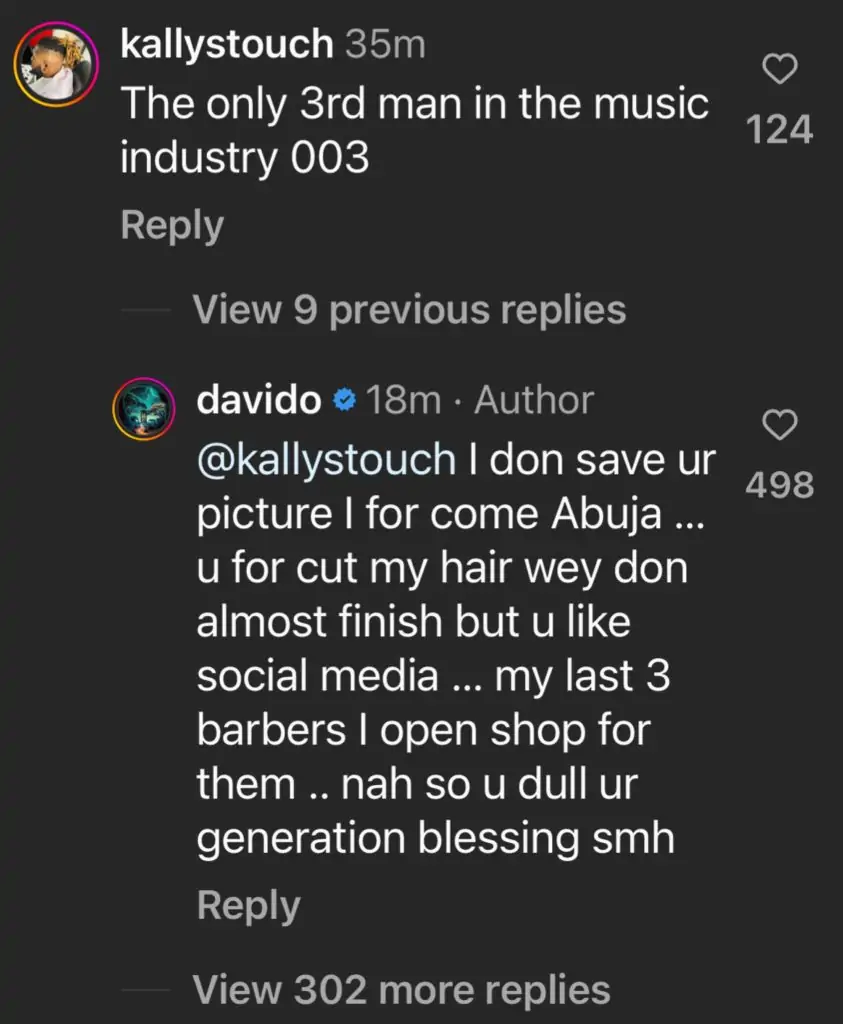This screenshot has height=1024, width=843.
Task: Open the kallystouch username link
Action: click(x=226, y=45)
